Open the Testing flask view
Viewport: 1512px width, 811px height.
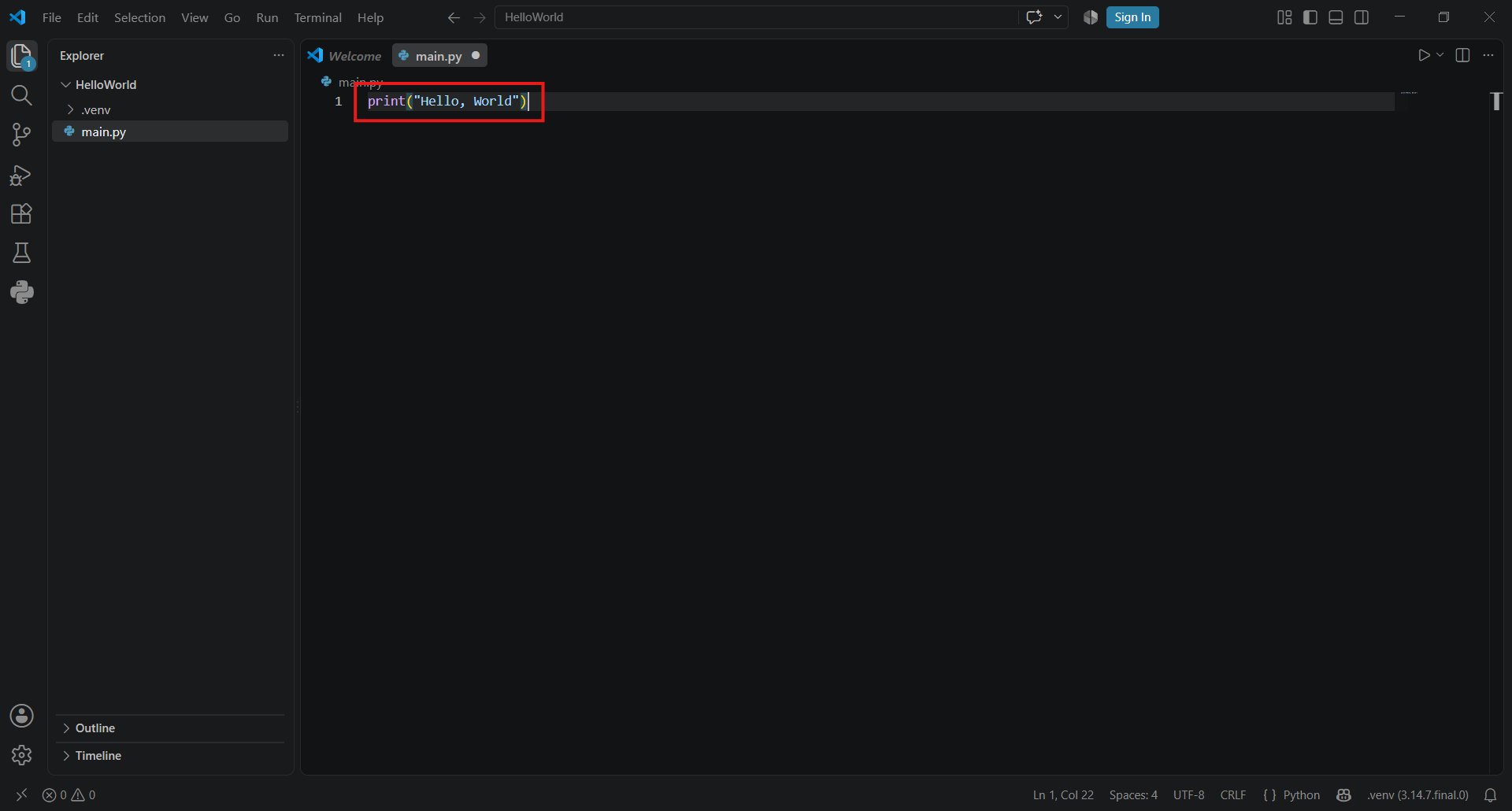pos(22,253)
